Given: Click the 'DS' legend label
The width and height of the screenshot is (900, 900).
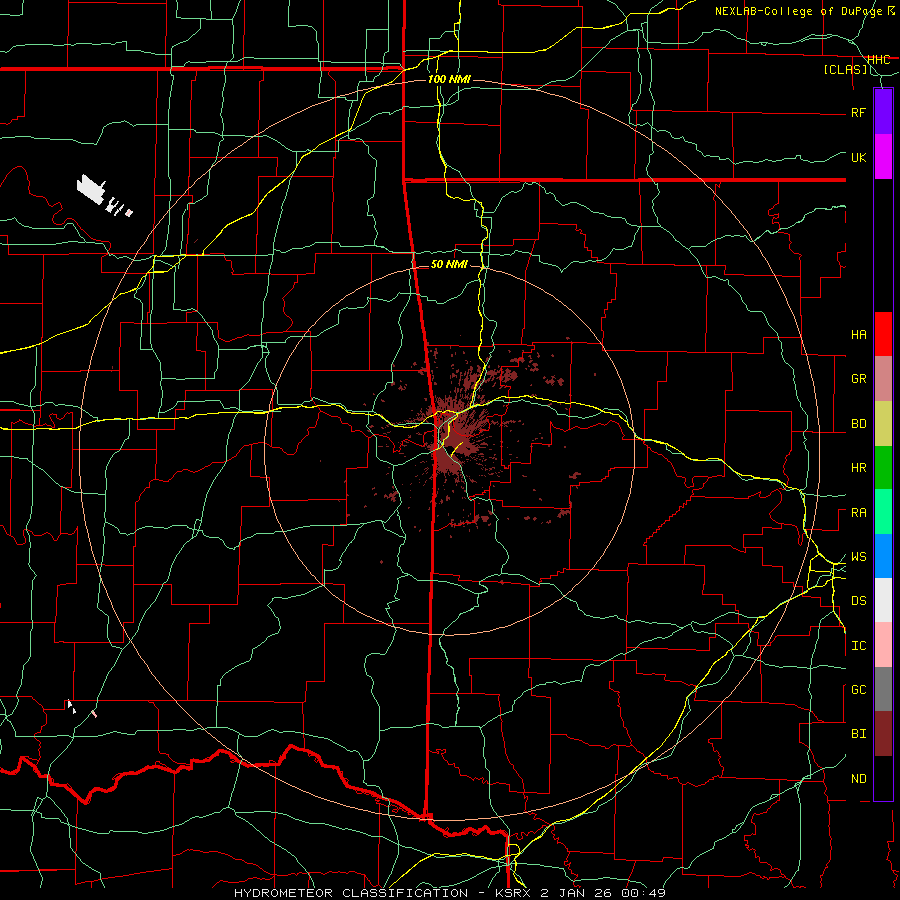Looking at the screenshot, I should click(858, 601).
